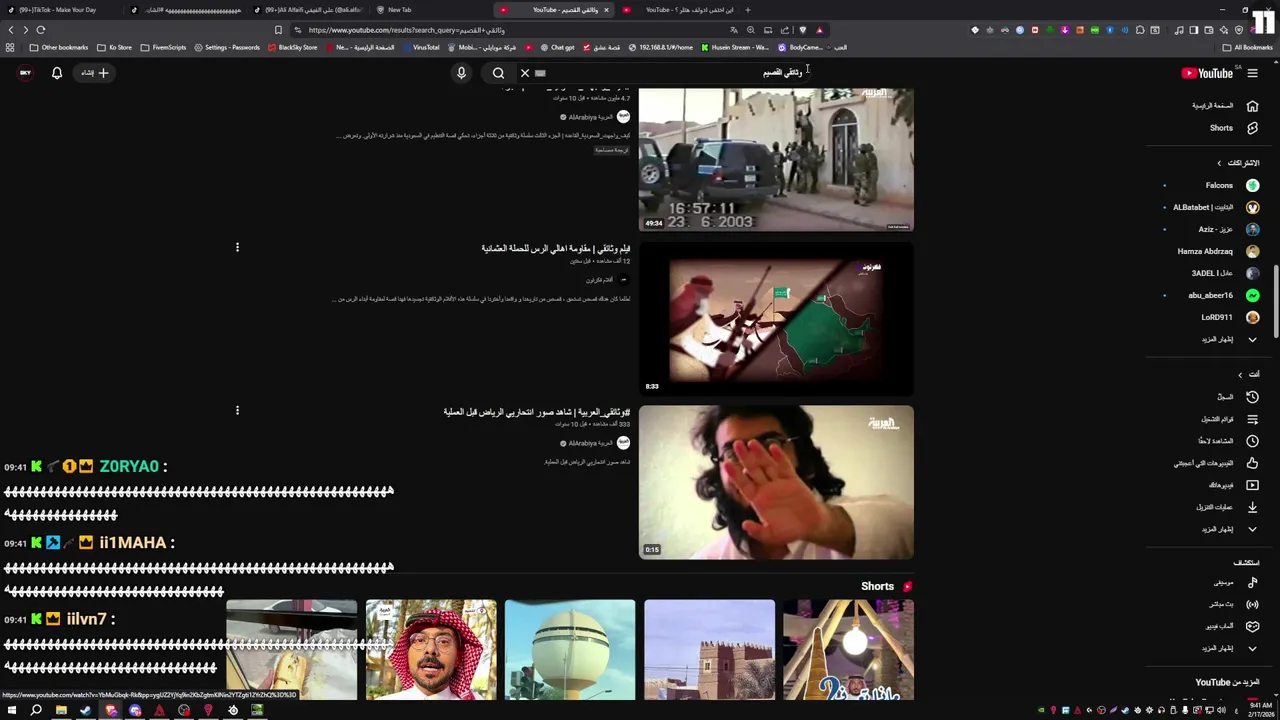
Task: Open Shorts in the sidebar
Action: click(1222, 128)
